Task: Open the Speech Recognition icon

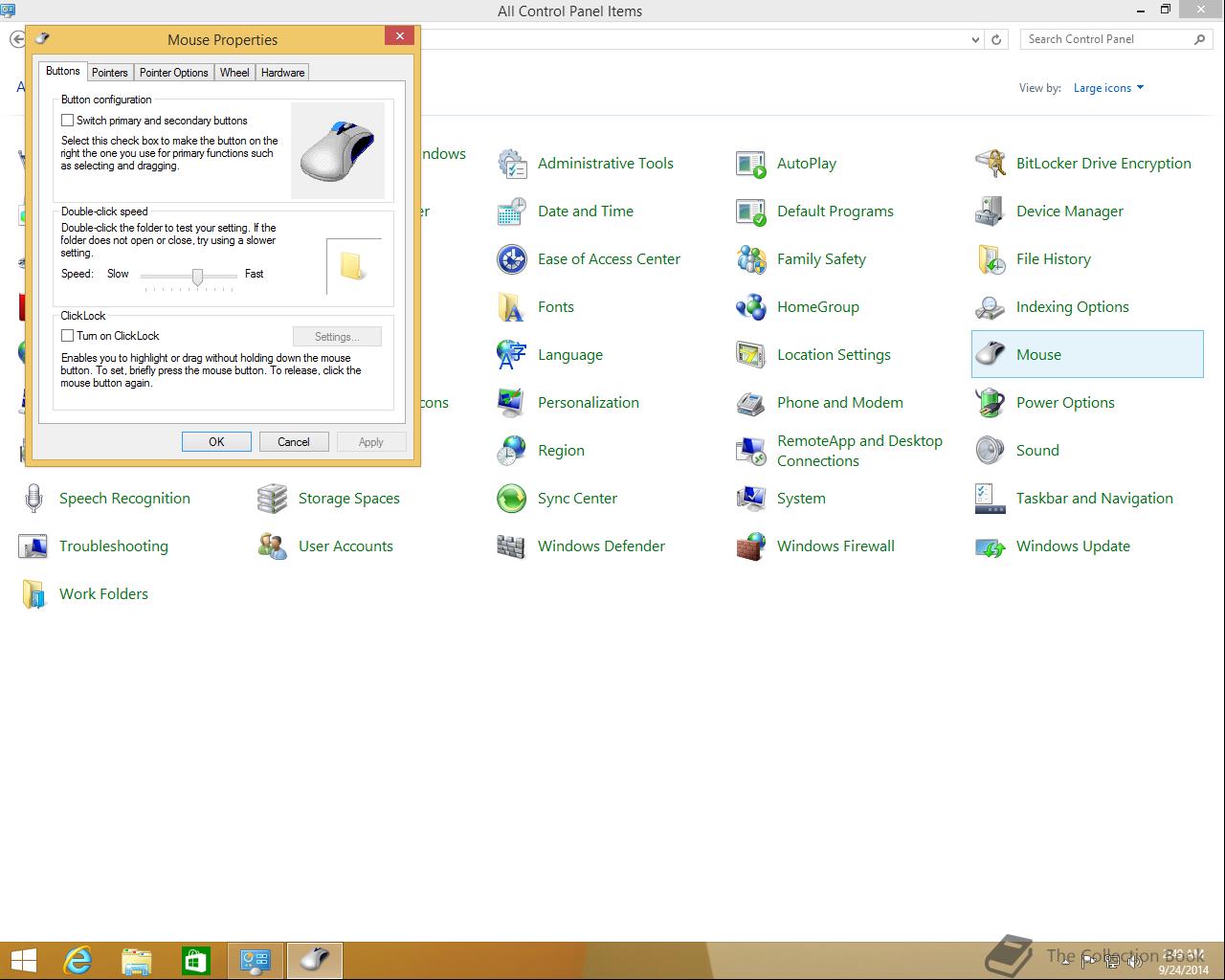Action: pyautogui.click(x=33, y=499)
